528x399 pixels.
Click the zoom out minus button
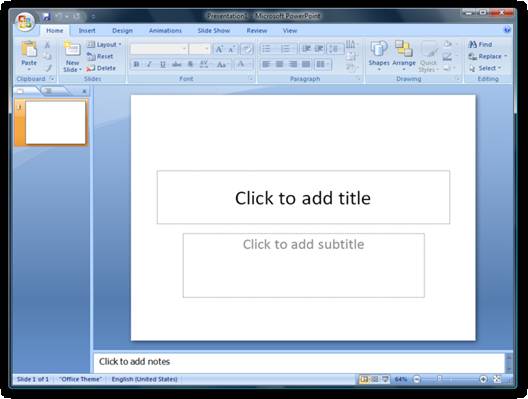[x=417, y=379]
